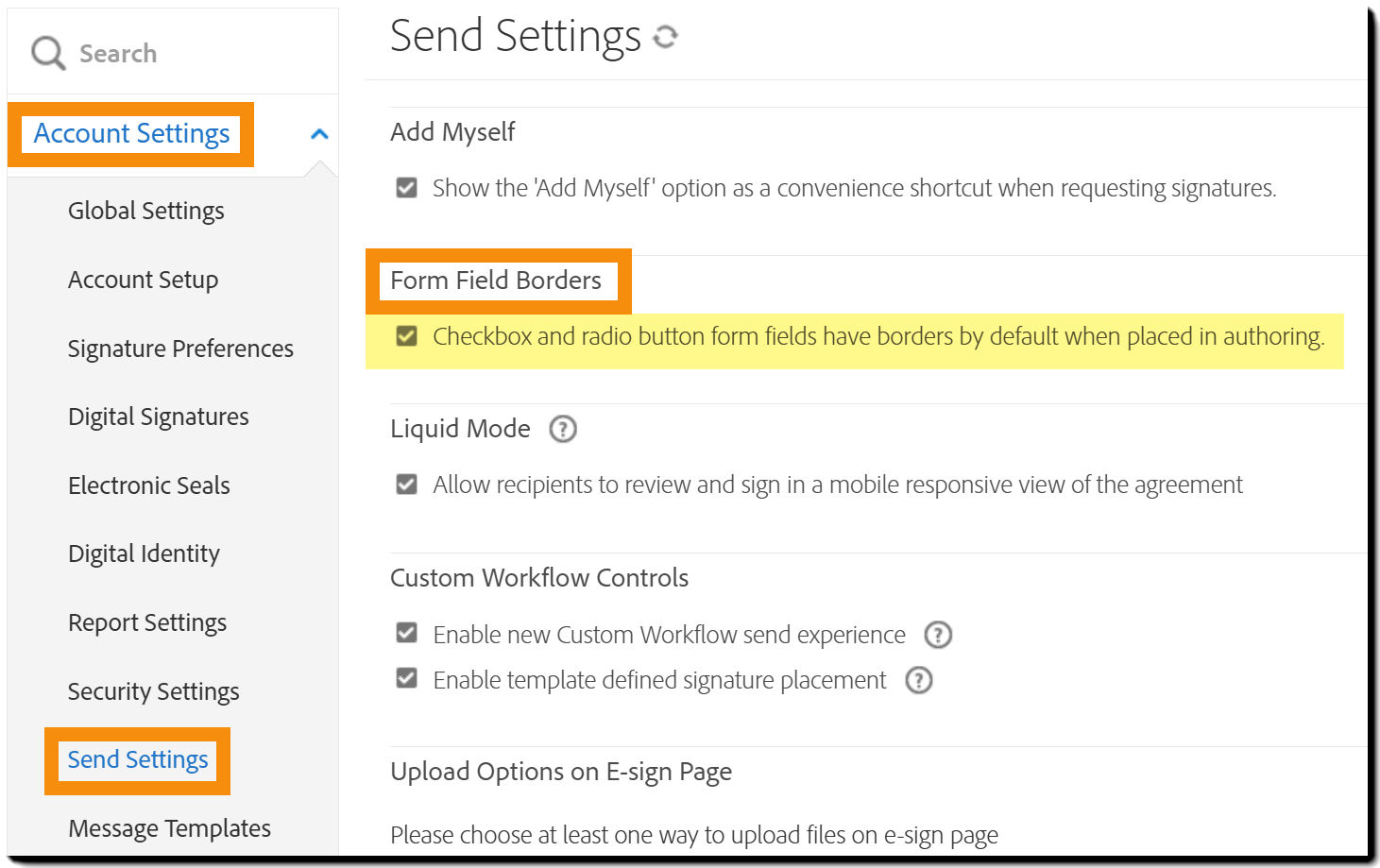Image resolution: width=1380 pixels, height=868 pixels.
Task: Uncheck Enable new Custom Workflow send experience
Action: [407, 633]
